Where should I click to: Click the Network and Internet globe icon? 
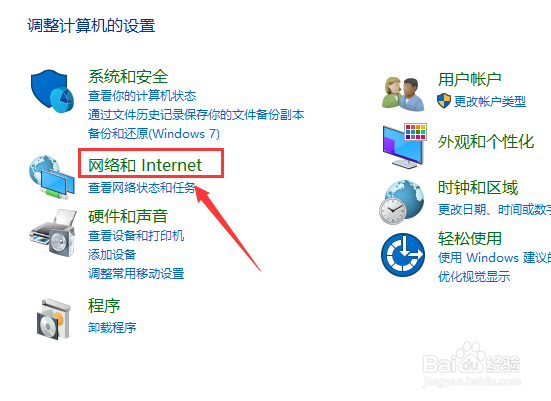pyautogui.click(x=52, y=177)
